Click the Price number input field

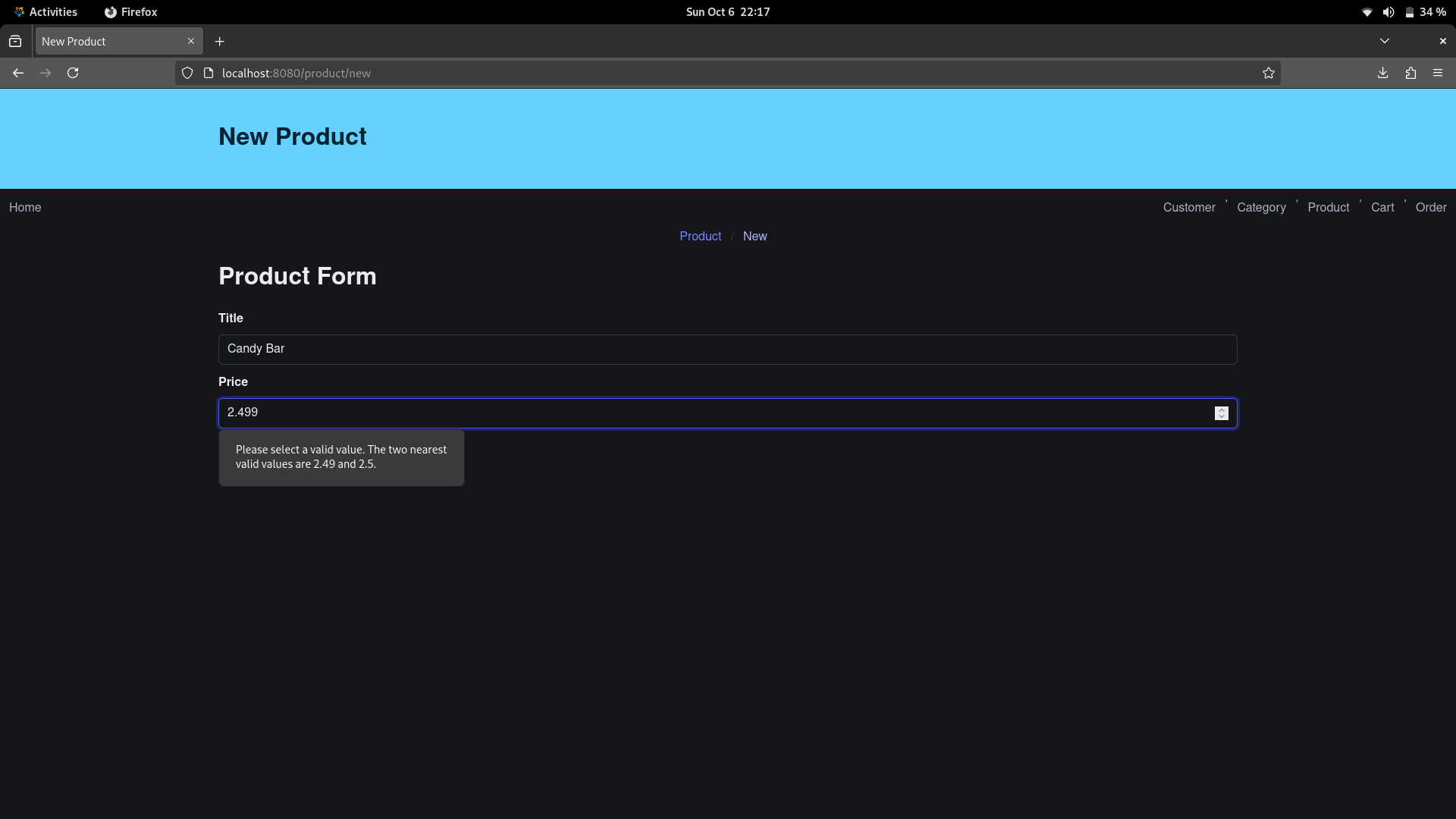[727, 412]
